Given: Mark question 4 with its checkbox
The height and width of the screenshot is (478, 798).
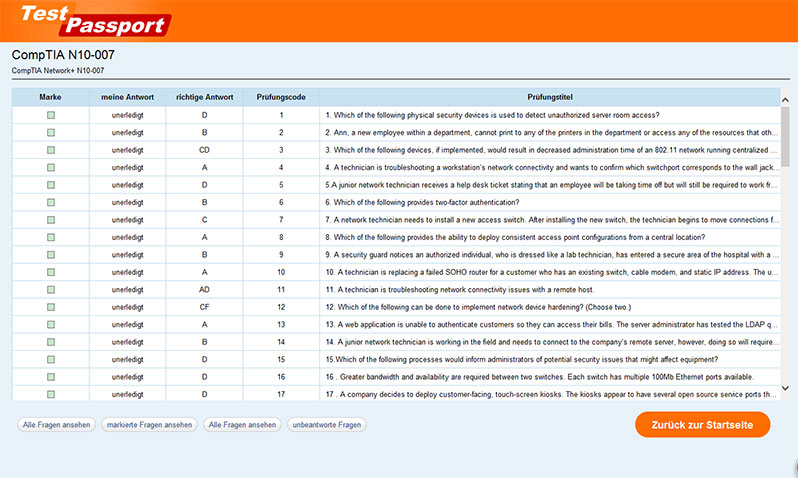Looking at the screenshot, I should 51,167.
